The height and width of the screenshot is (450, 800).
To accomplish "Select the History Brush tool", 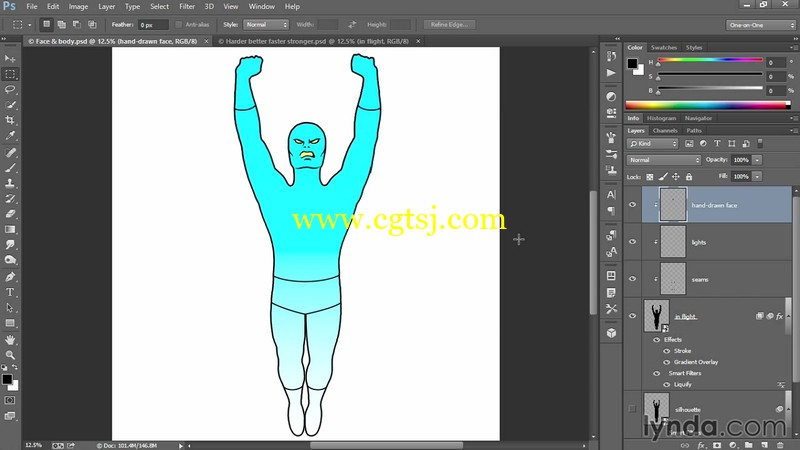I will click(x=10, y=198).
